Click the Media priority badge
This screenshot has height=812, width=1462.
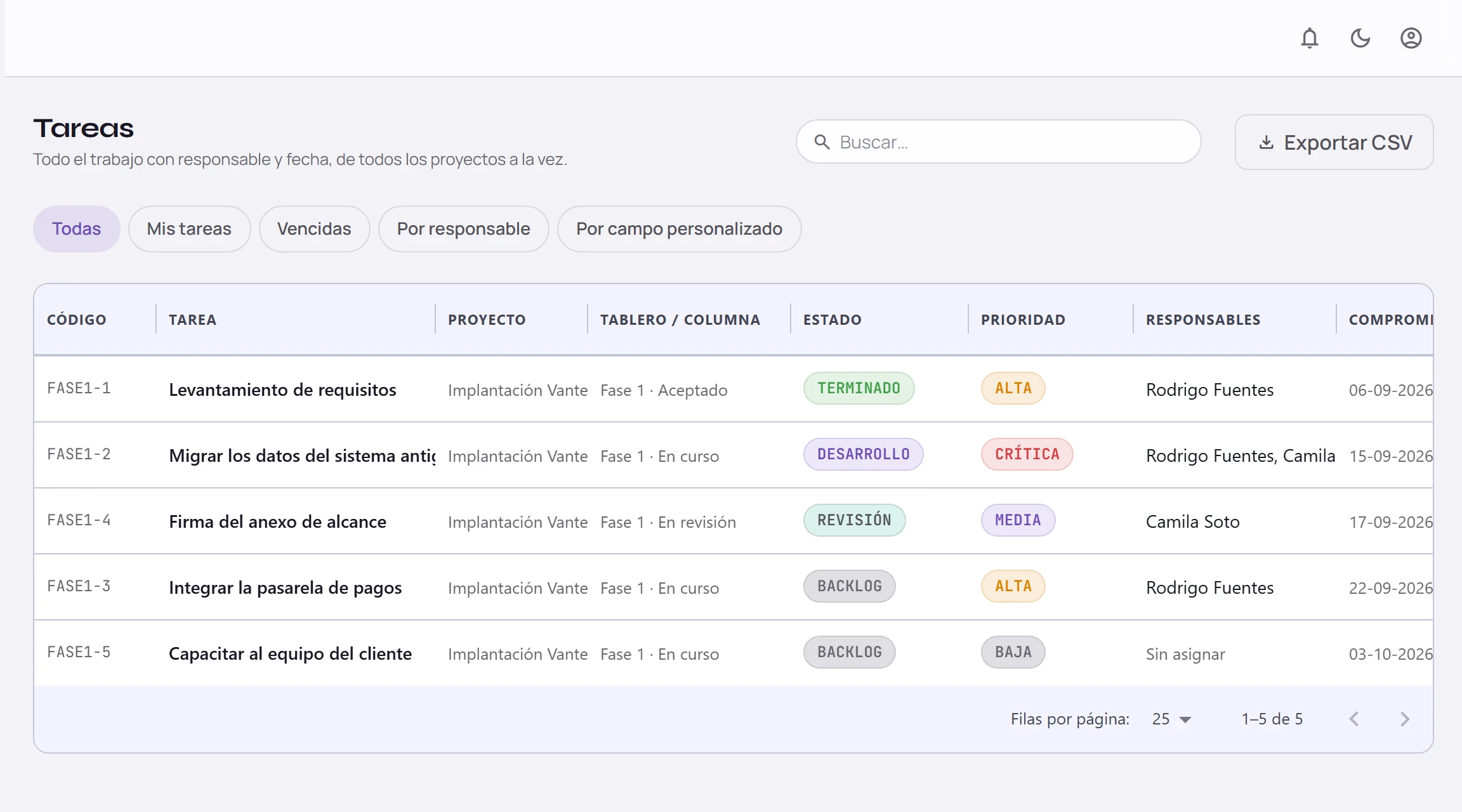(x=1018, y=520)
